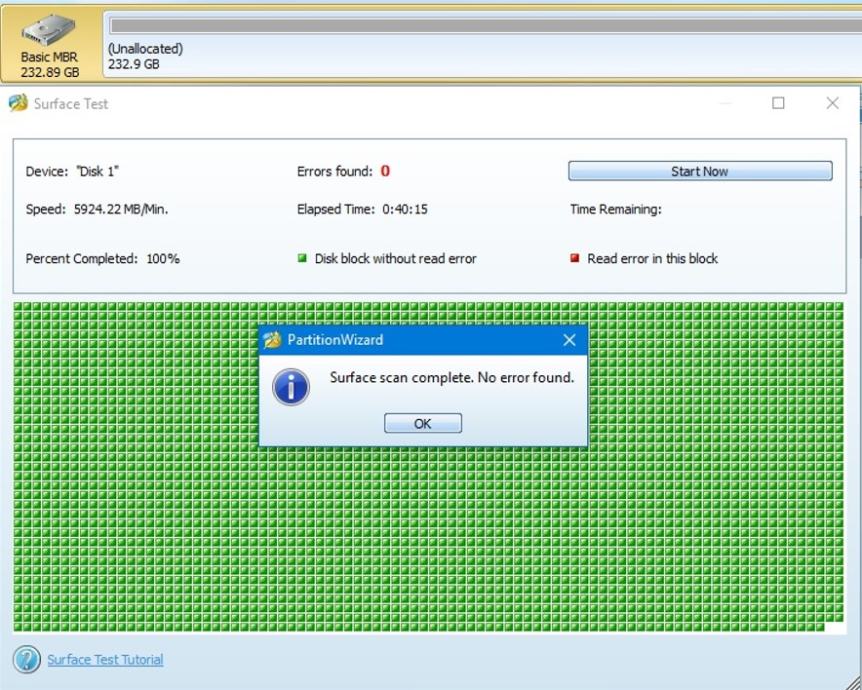Click "Read error in this block" legend text
Viewport: 862px width, 690px height.
point(653,258)
